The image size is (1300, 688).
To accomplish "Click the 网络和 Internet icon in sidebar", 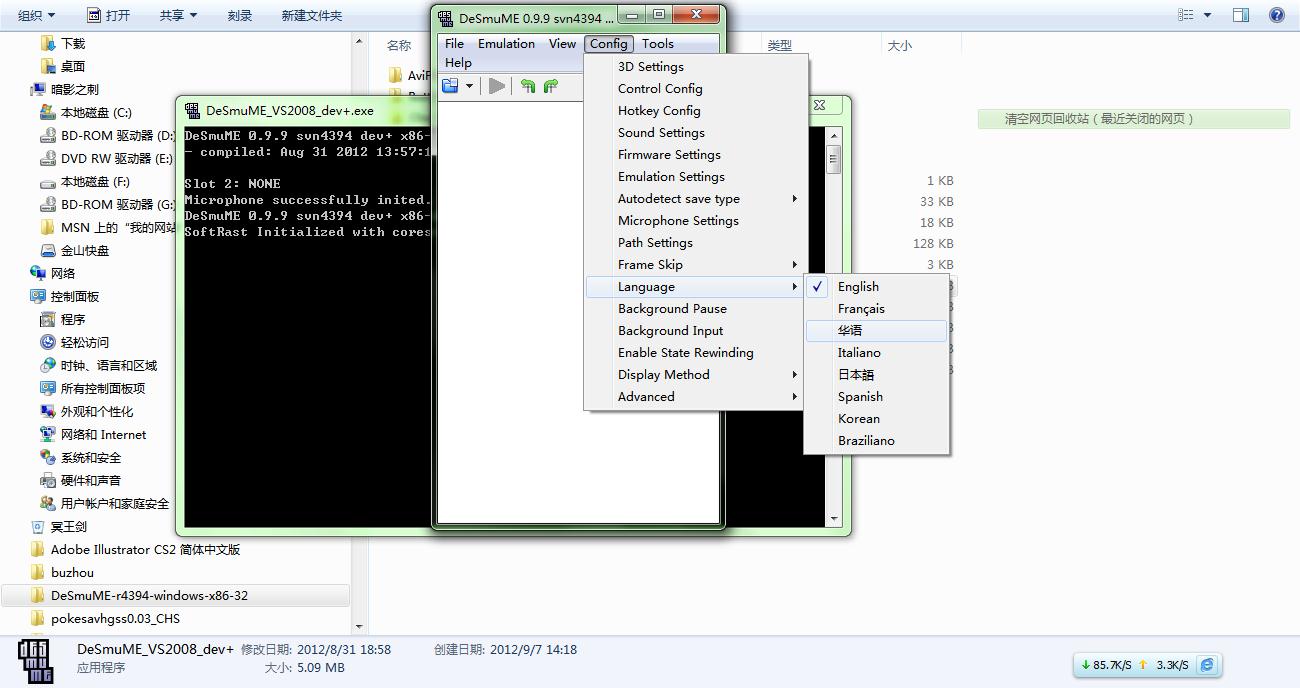I will click(x=47, y=434).
